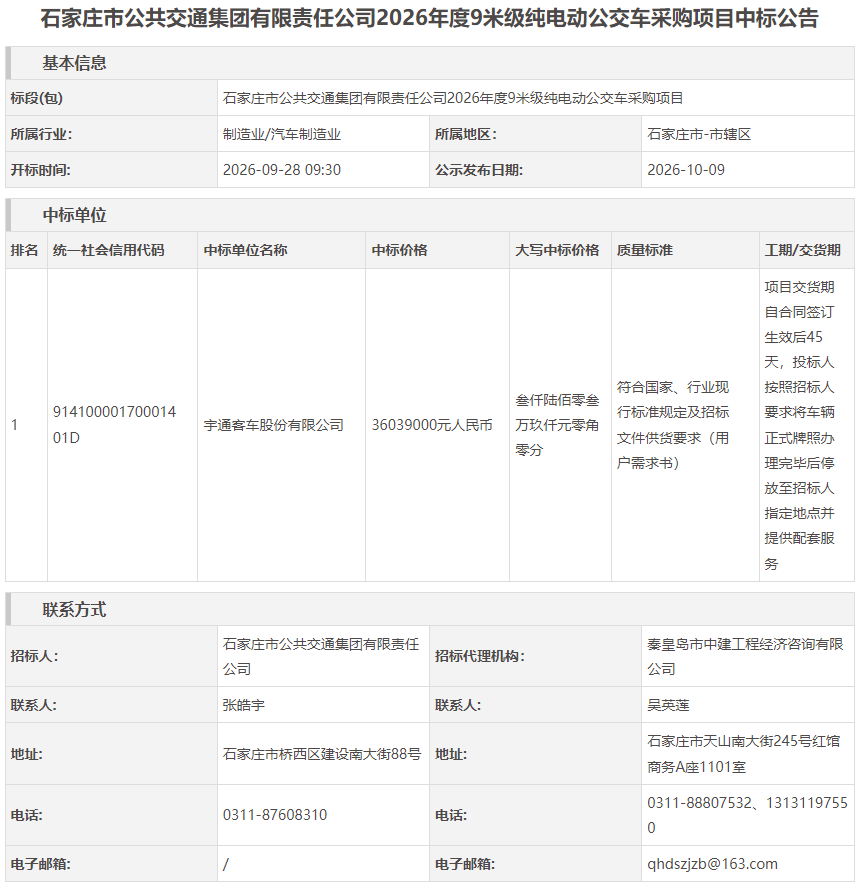Select the 2026-09-28 09:30 opening time
The width and height of the screenshot is (862, 888).
(x=281, y=170)
